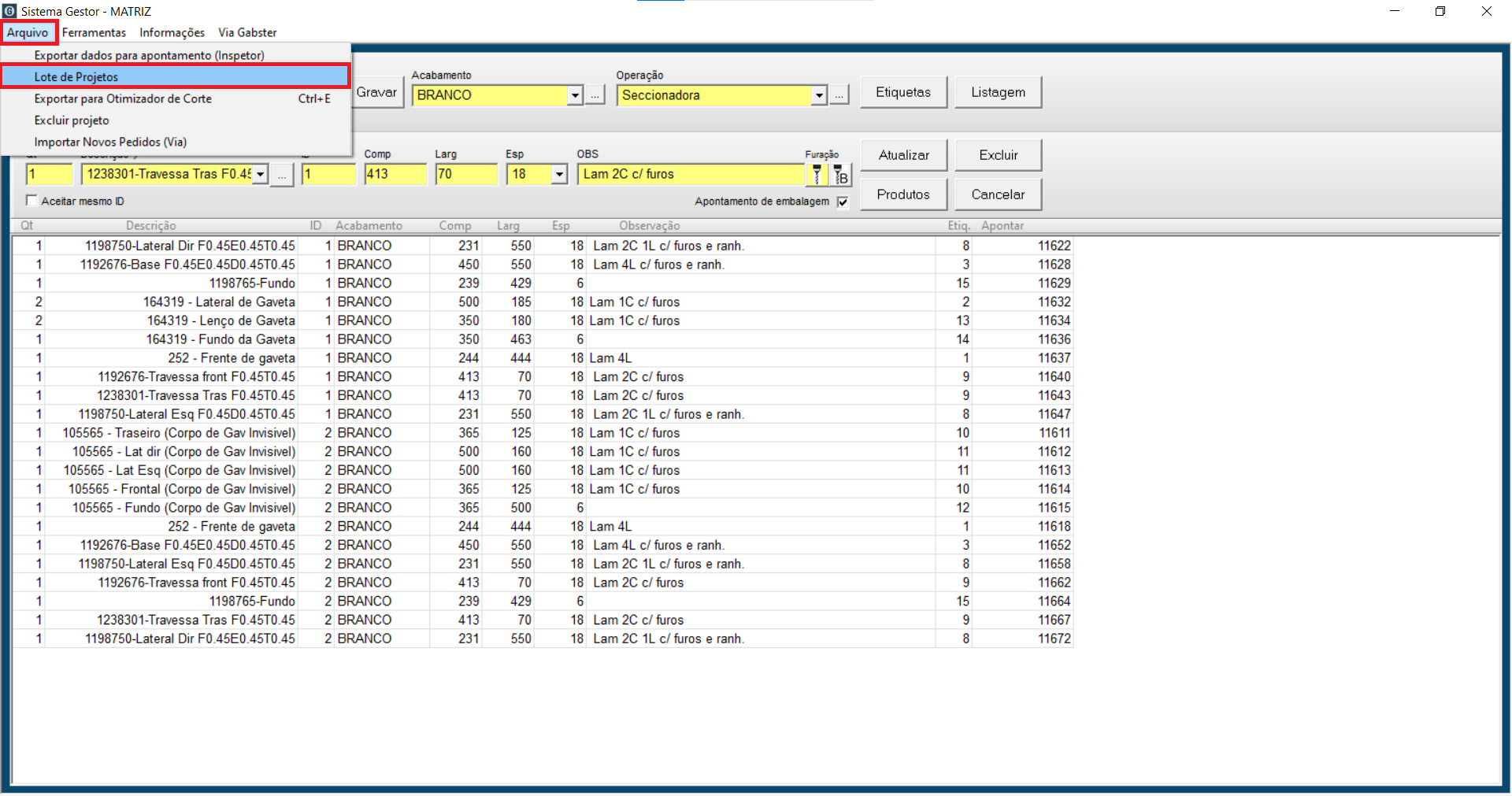Select the 164319 - Fundo da Gaveta row

(543, 339)
